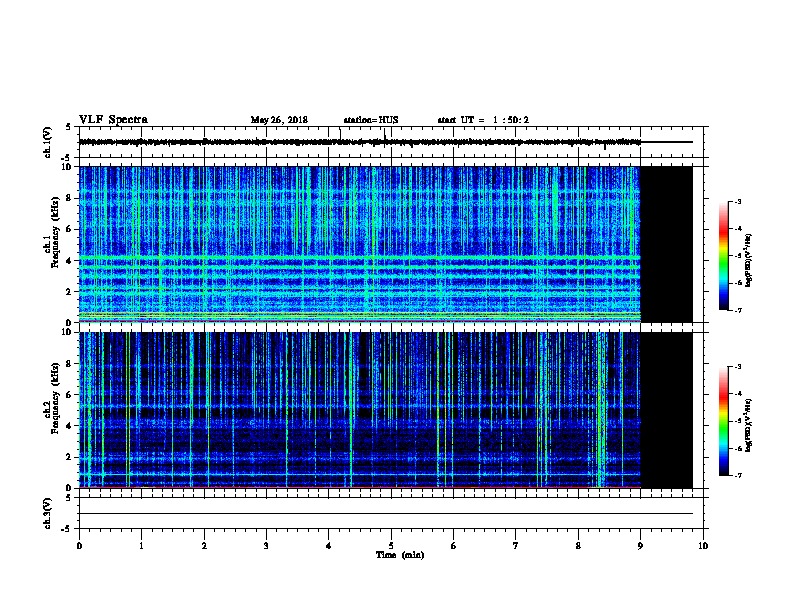Click ch.2 frequency axis "2" tick label

[x=69, y=457]
